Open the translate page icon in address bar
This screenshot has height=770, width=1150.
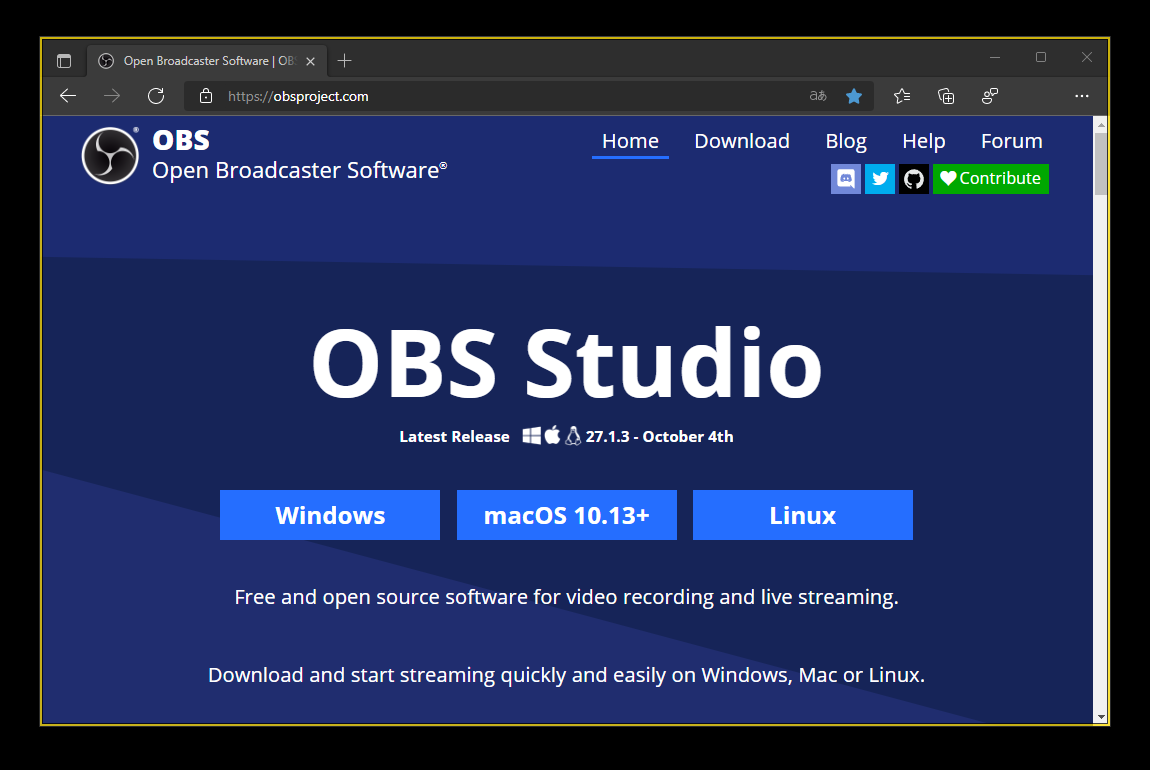[x=818, y=96]
